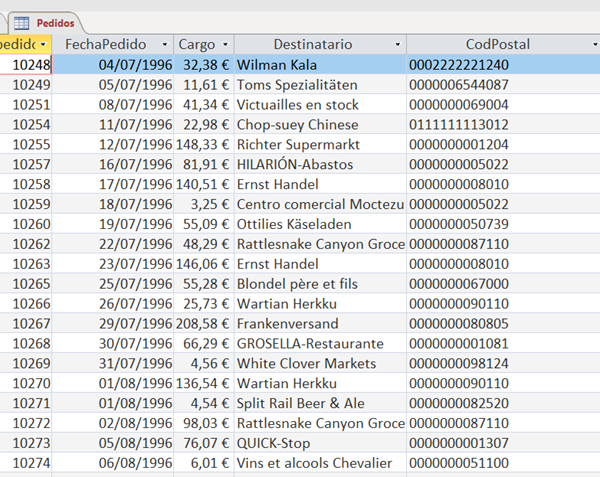Open the Cargo column dropdown arrow
600x477 pixels.
224,45
